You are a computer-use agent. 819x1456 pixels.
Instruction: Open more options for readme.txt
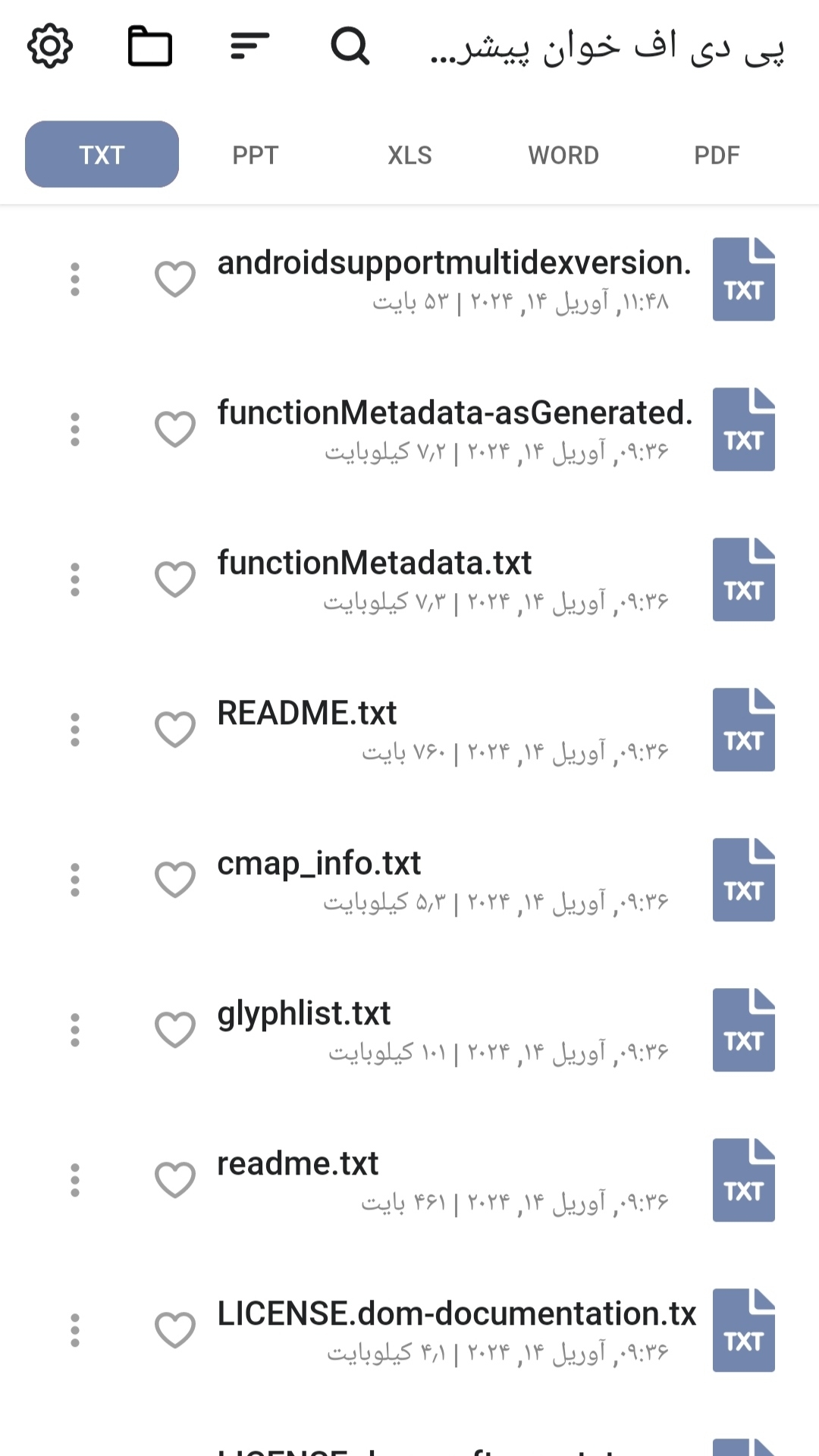75,1180
